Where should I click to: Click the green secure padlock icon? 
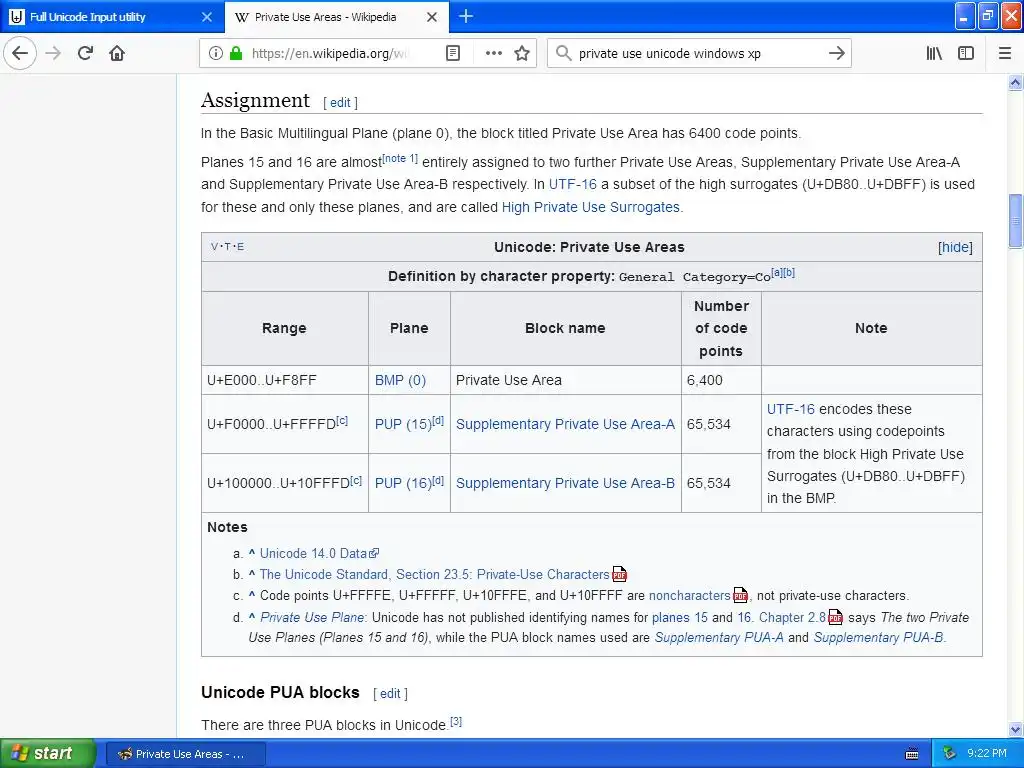(x=236, y=54)
